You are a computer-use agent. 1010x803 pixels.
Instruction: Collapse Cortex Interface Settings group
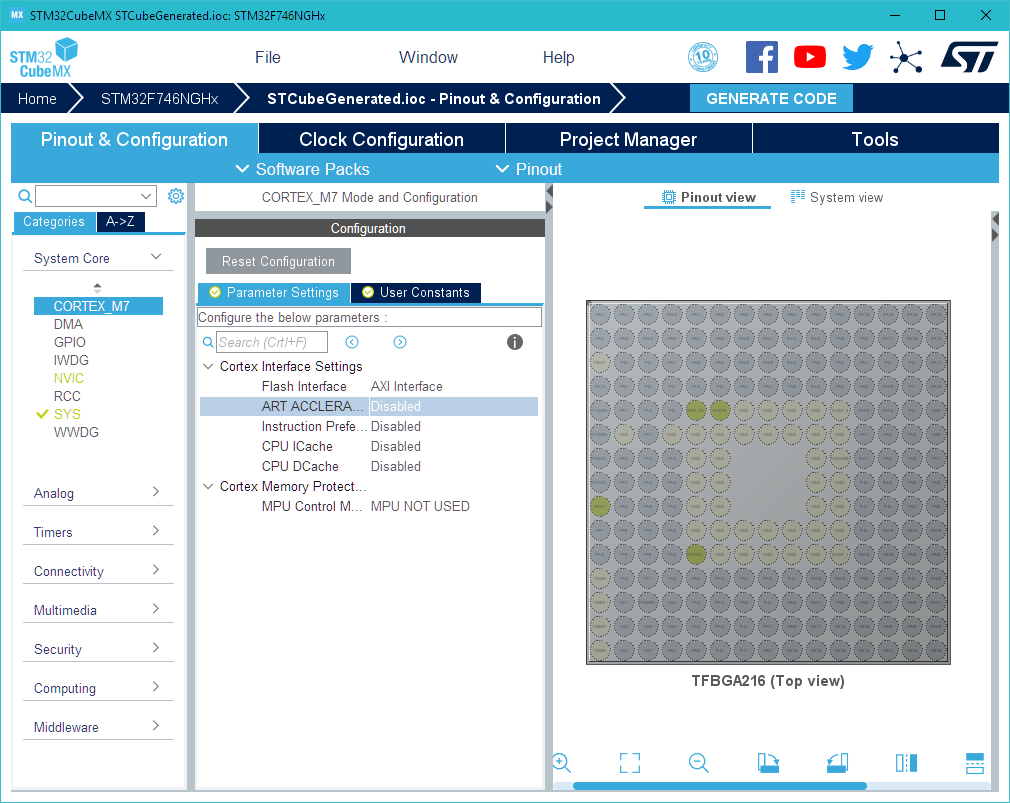pyautogui.click(x=208, y=366)
